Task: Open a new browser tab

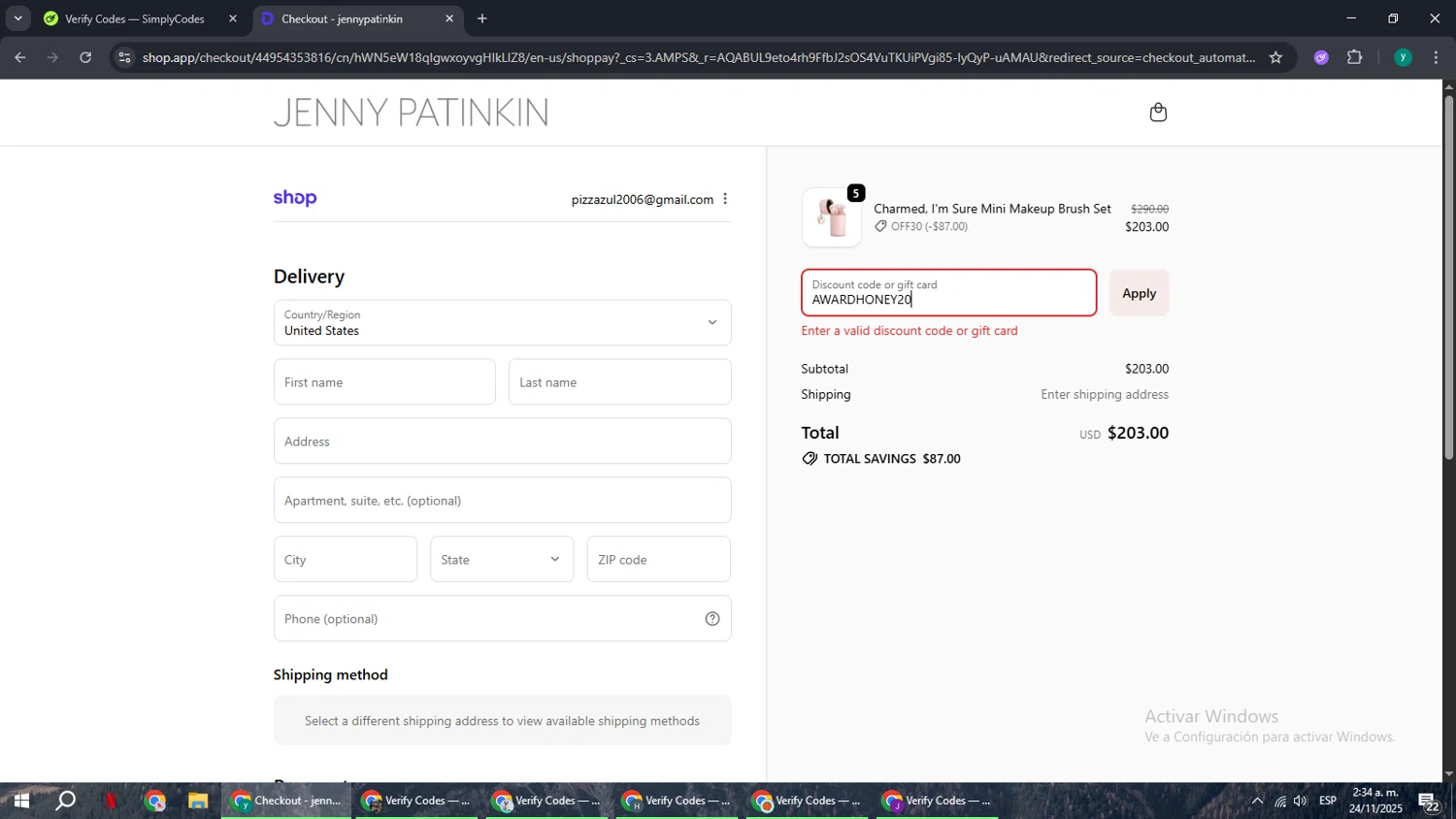Action: [482, 18]
